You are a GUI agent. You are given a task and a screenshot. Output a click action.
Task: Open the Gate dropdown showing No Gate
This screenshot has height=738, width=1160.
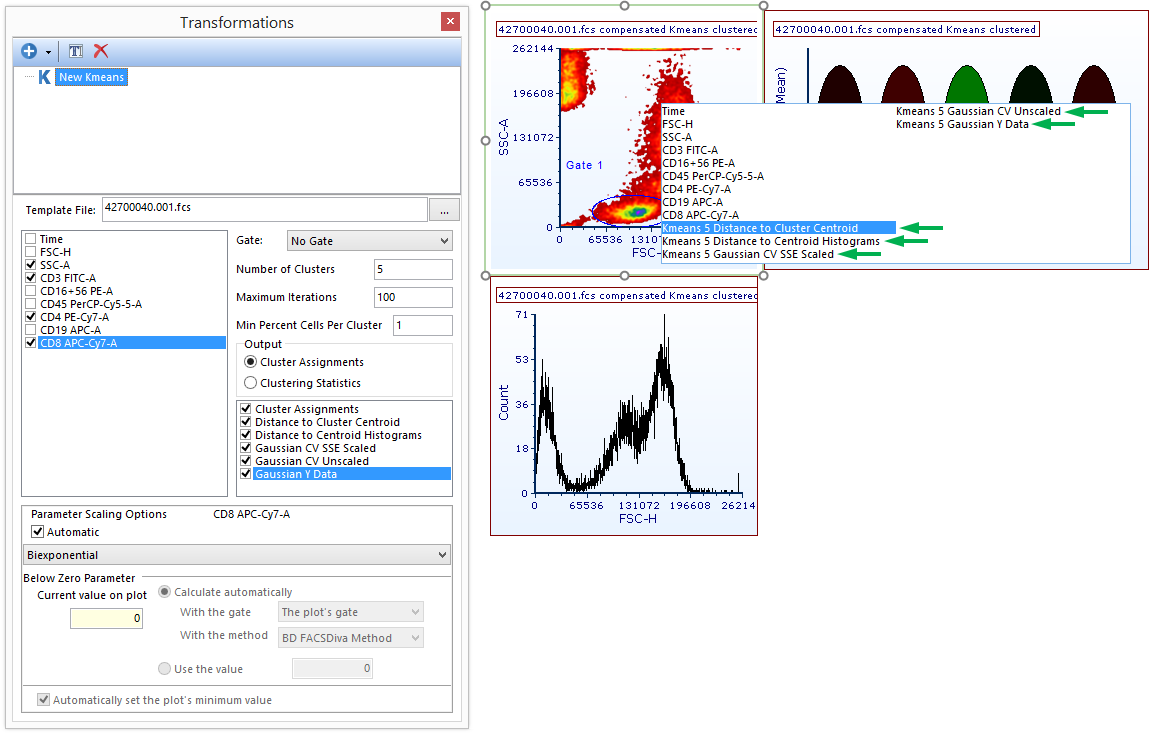(369, 241)
